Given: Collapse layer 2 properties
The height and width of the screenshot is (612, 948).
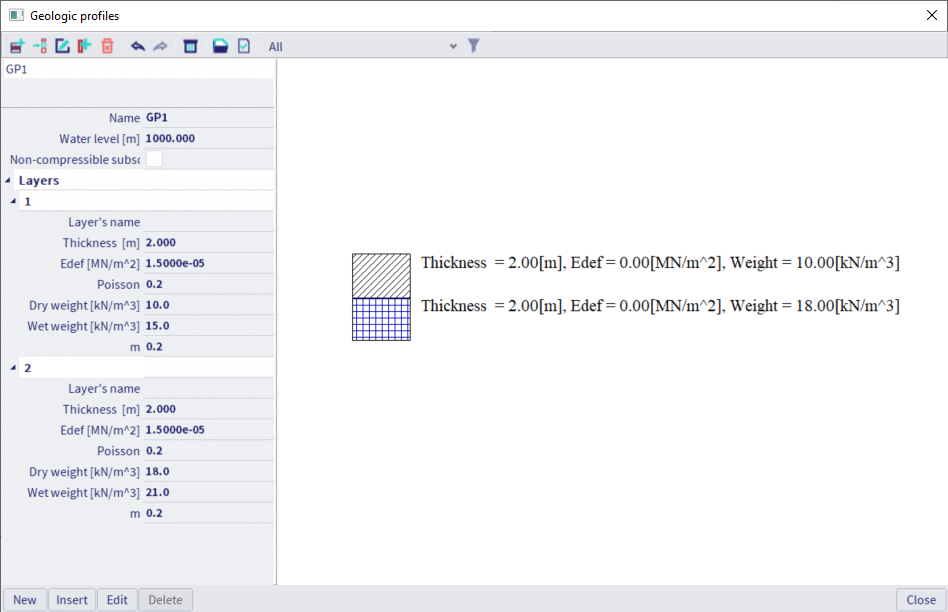Looking at the screenshot, I should point(13,368).
